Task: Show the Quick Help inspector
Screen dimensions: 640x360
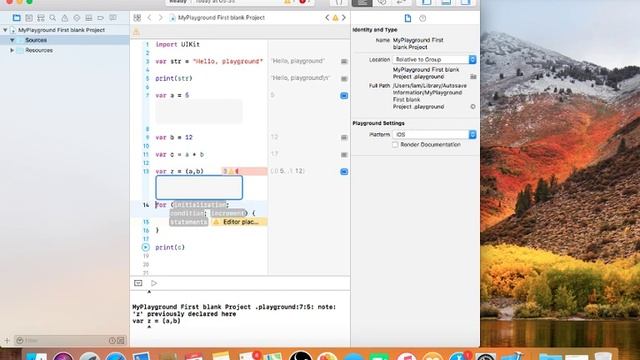Action: click(x=422, y=18)
